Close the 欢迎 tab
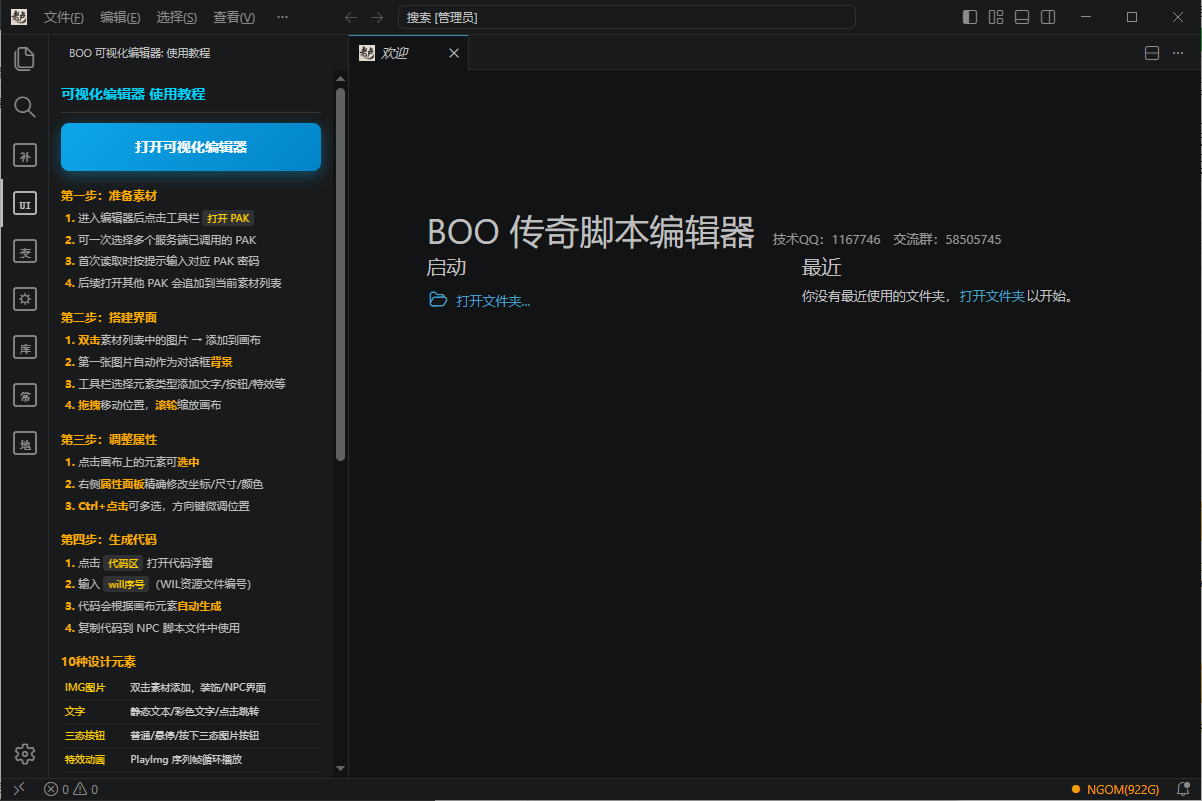 click(x=454, y=53)
